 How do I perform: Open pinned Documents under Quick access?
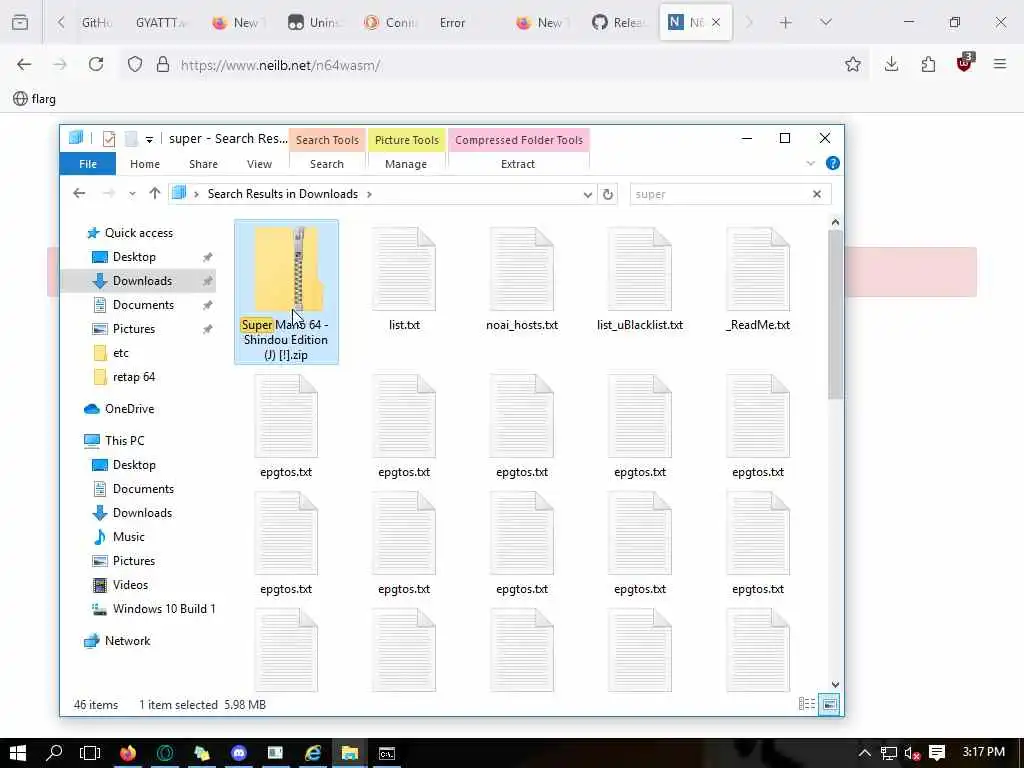point(143,305)
